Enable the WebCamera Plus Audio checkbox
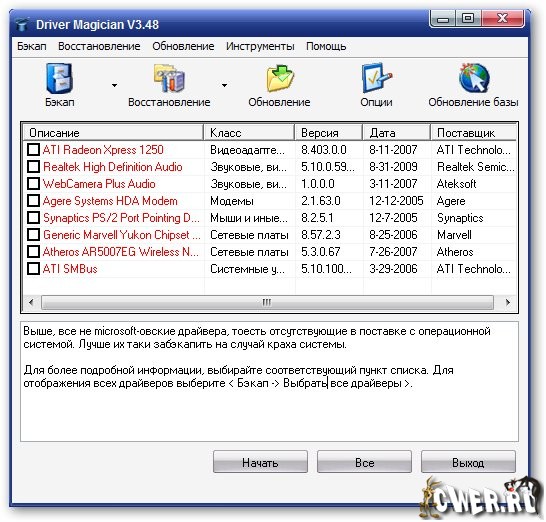Image resolution: width=546 pixels, height=522 pixels. click(x=33, y=184)
